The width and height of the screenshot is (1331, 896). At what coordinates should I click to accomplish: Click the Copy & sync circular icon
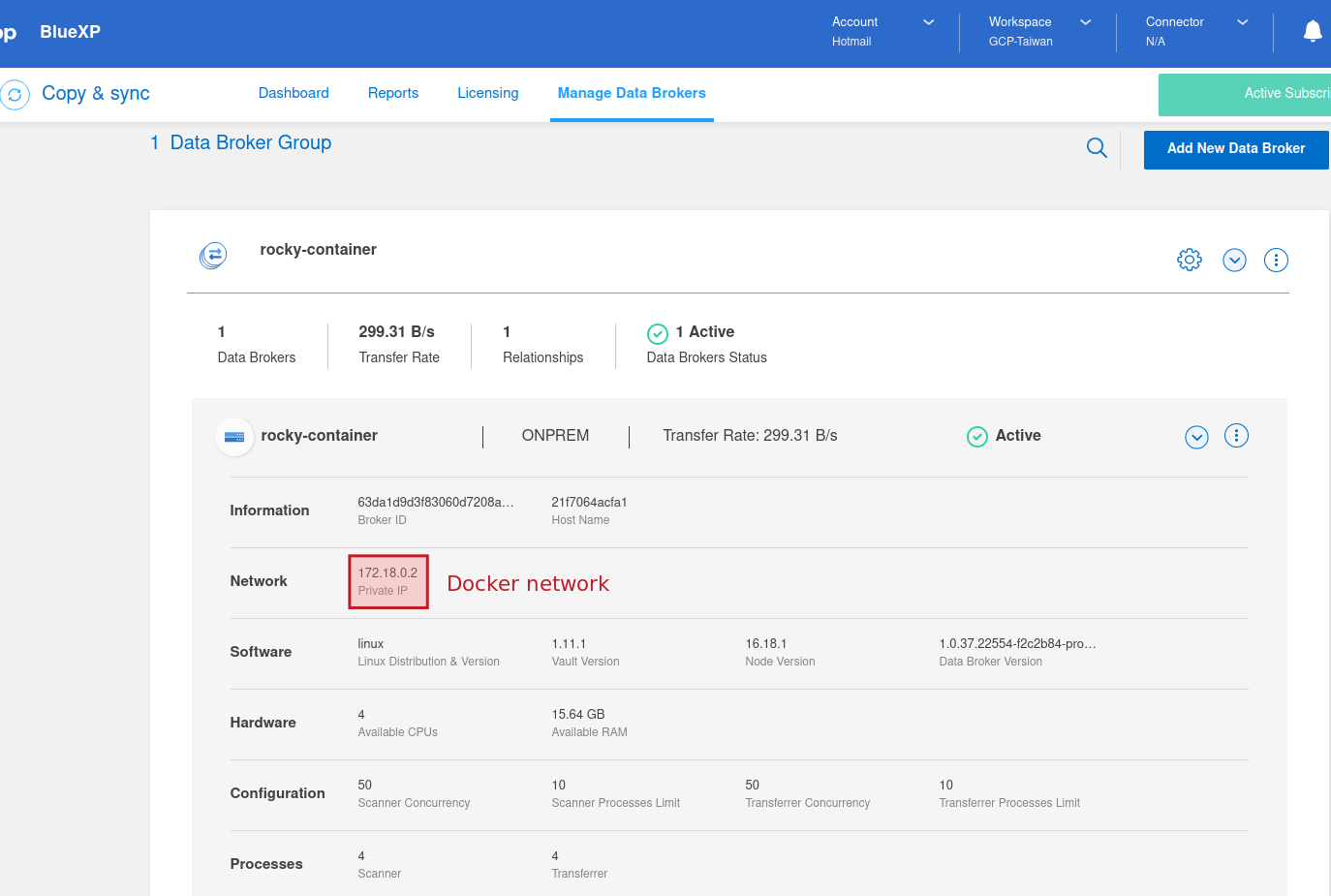click(15, 95)
